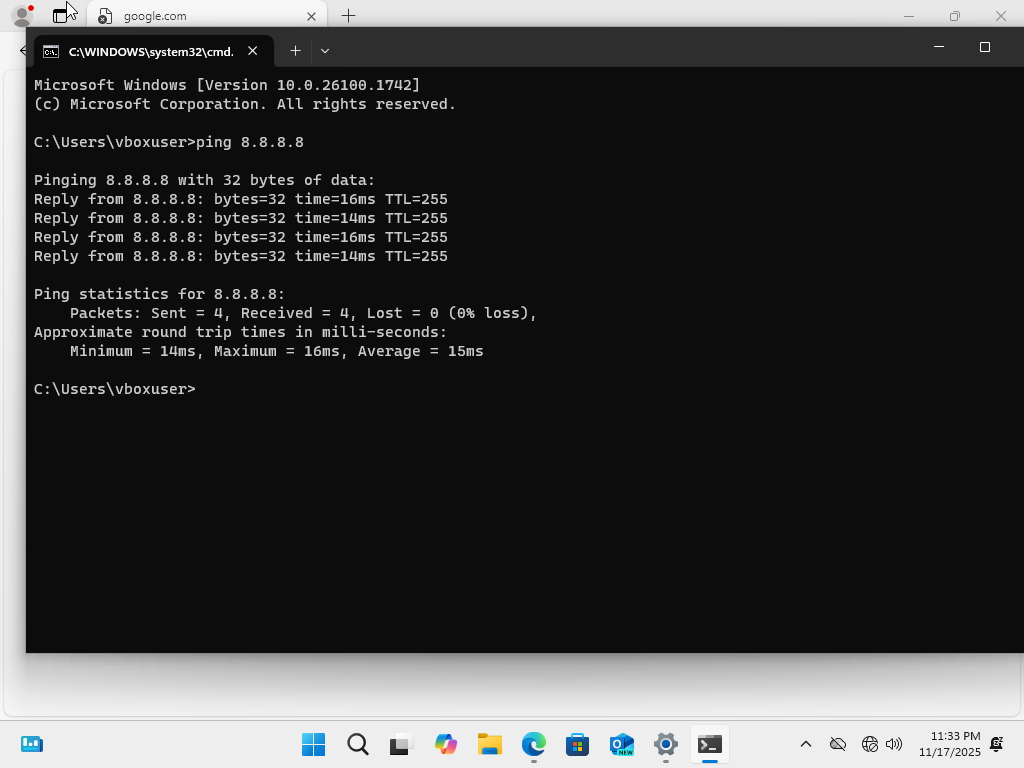The height and width of the screenshot is (768, 1024).
Task: Open Outlook from the taskbar
Action: pyautogui.click(x=621, y=744)
